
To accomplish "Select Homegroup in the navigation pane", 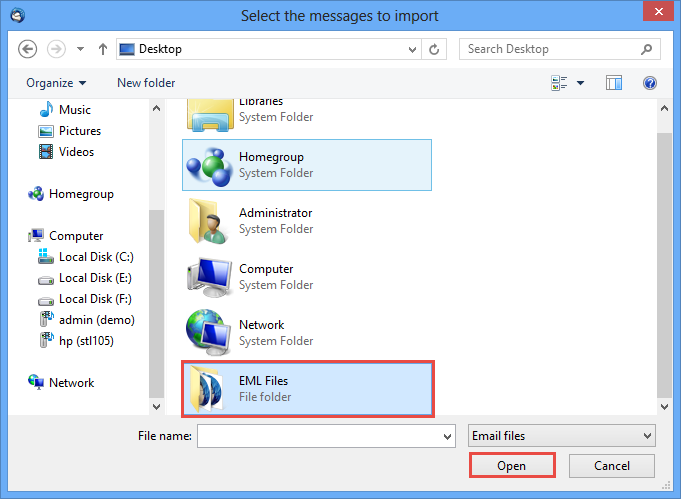I will click(81, 194).
